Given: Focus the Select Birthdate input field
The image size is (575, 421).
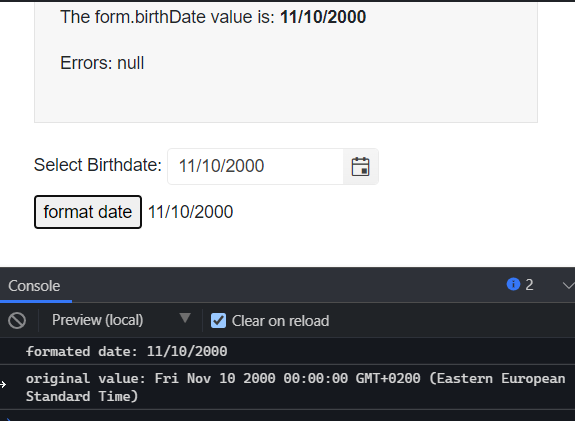Looking at the screenshot, I should coord(255,166).
